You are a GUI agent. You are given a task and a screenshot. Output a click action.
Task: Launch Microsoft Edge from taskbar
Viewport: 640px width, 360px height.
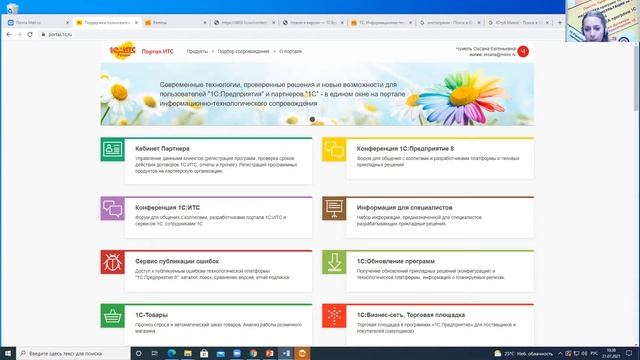171,353
